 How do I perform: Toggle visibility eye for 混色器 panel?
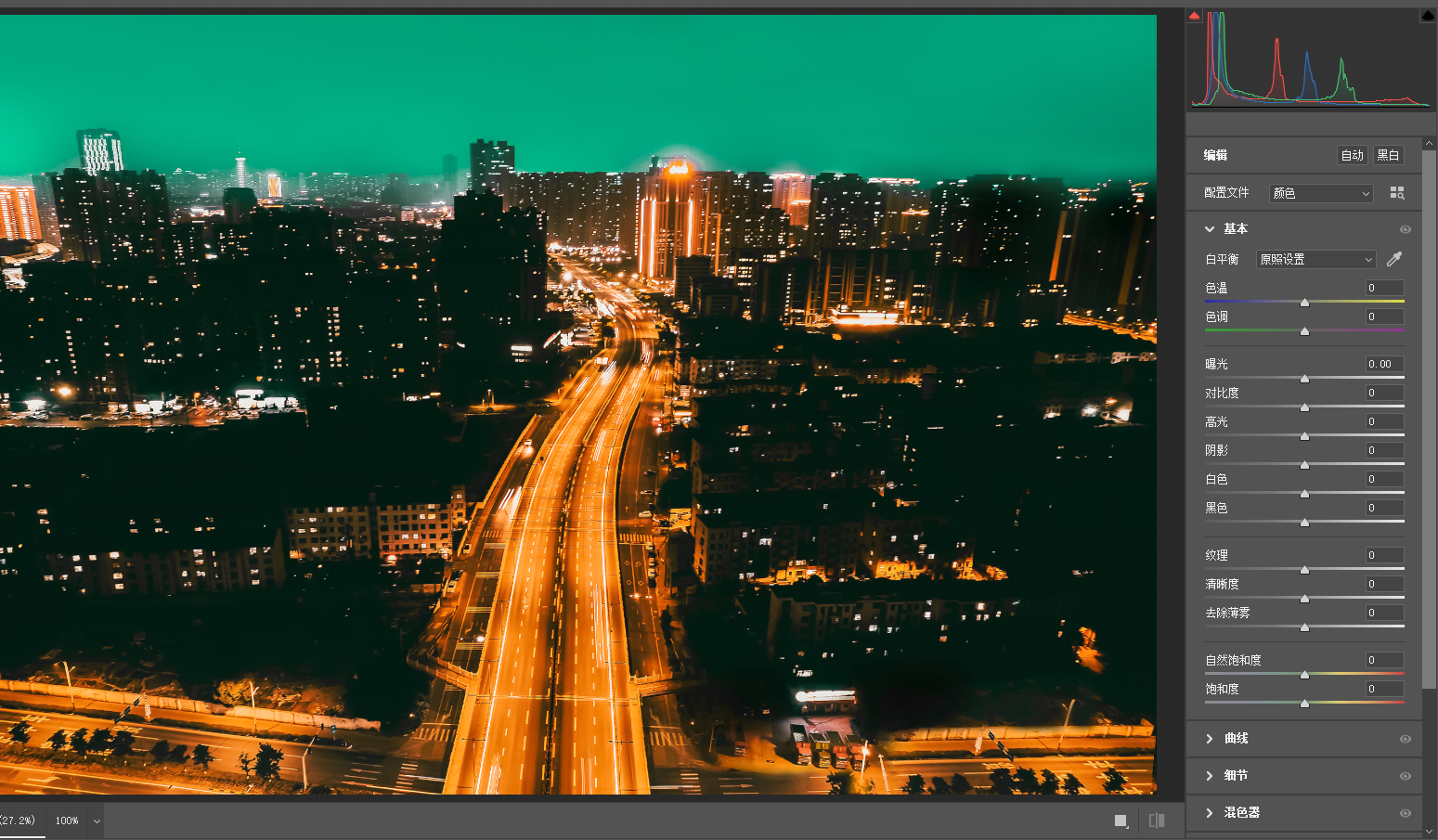pos(1406,813)
